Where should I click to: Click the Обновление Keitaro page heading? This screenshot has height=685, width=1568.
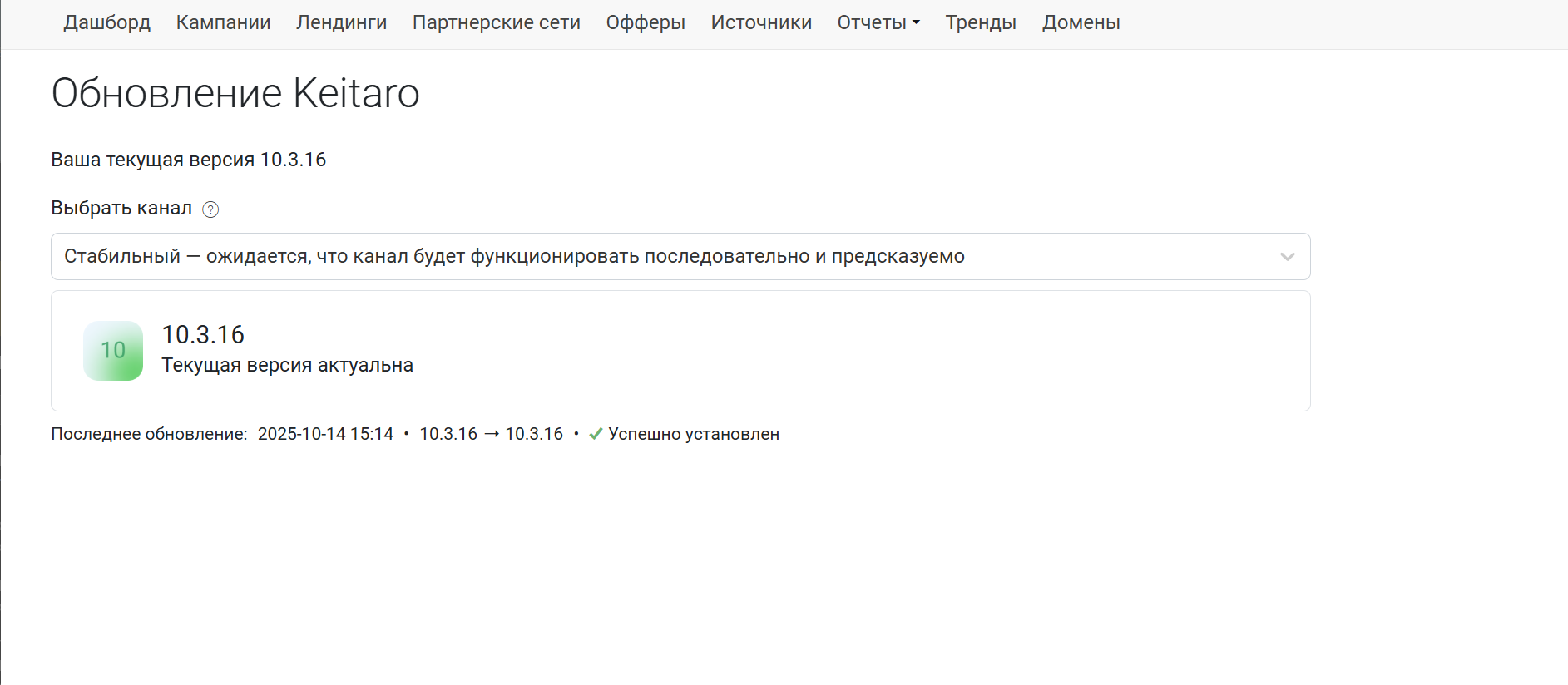(x=235, y=93)
